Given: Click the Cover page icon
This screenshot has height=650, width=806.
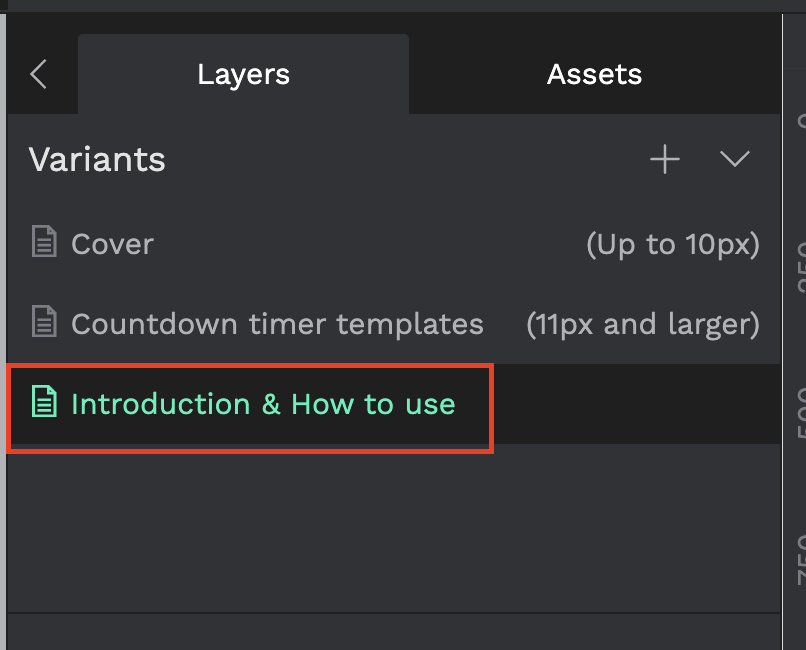Looking at the screenshot, I should tap(44, 242).
